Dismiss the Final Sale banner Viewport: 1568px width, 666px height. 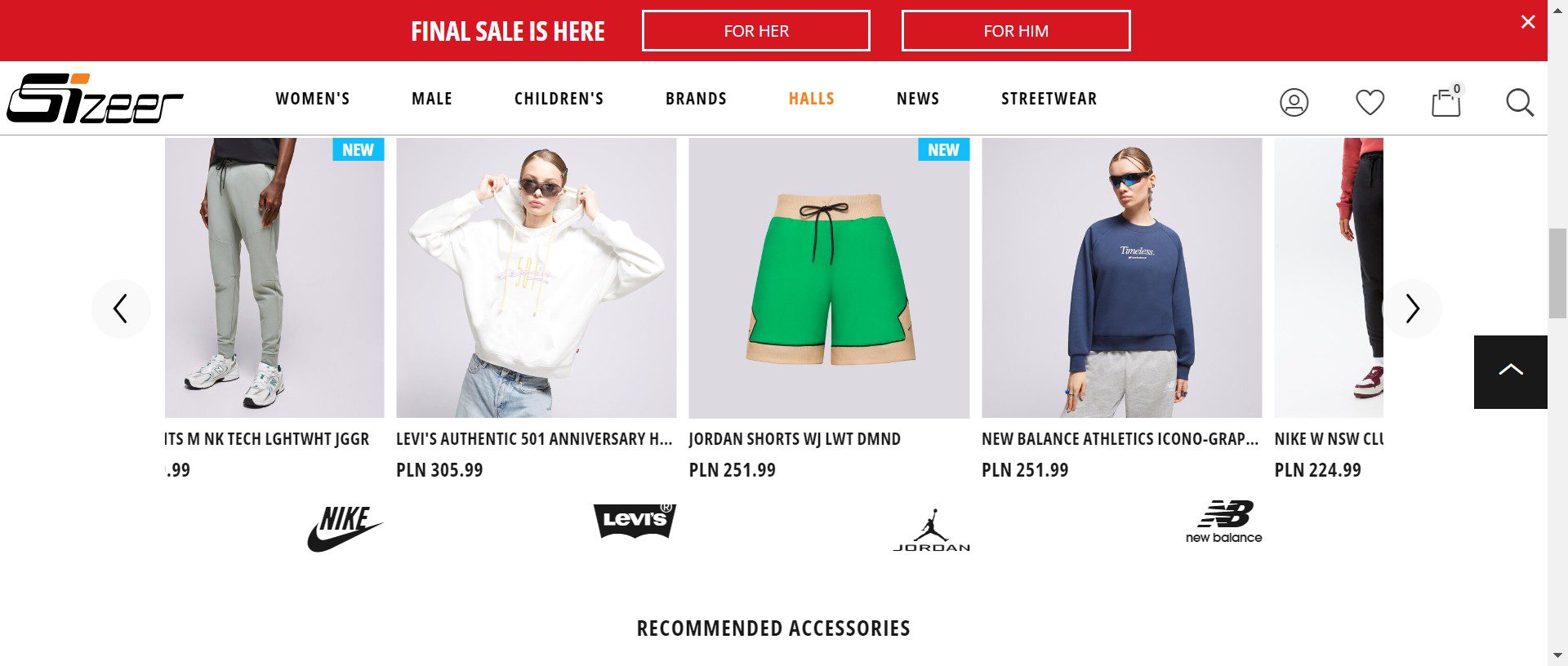tap(1528, 22)
